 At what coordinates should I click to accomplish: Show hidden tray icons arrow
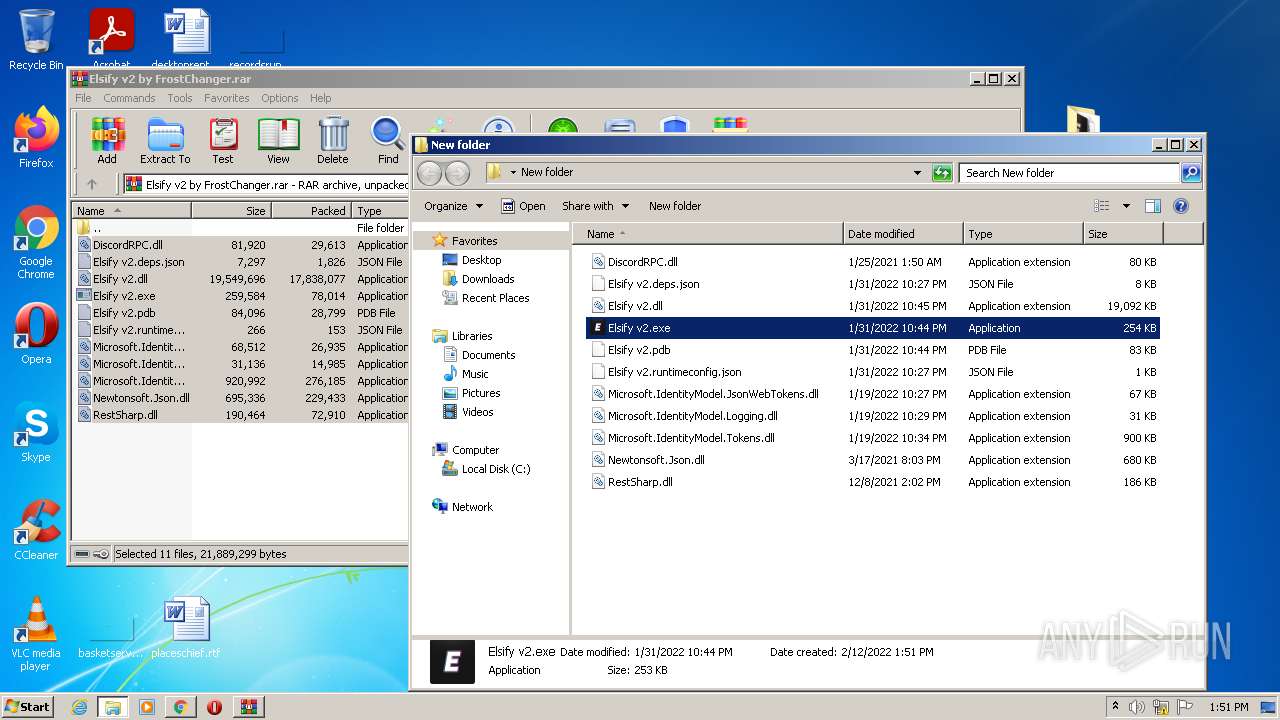[1116, 707]
